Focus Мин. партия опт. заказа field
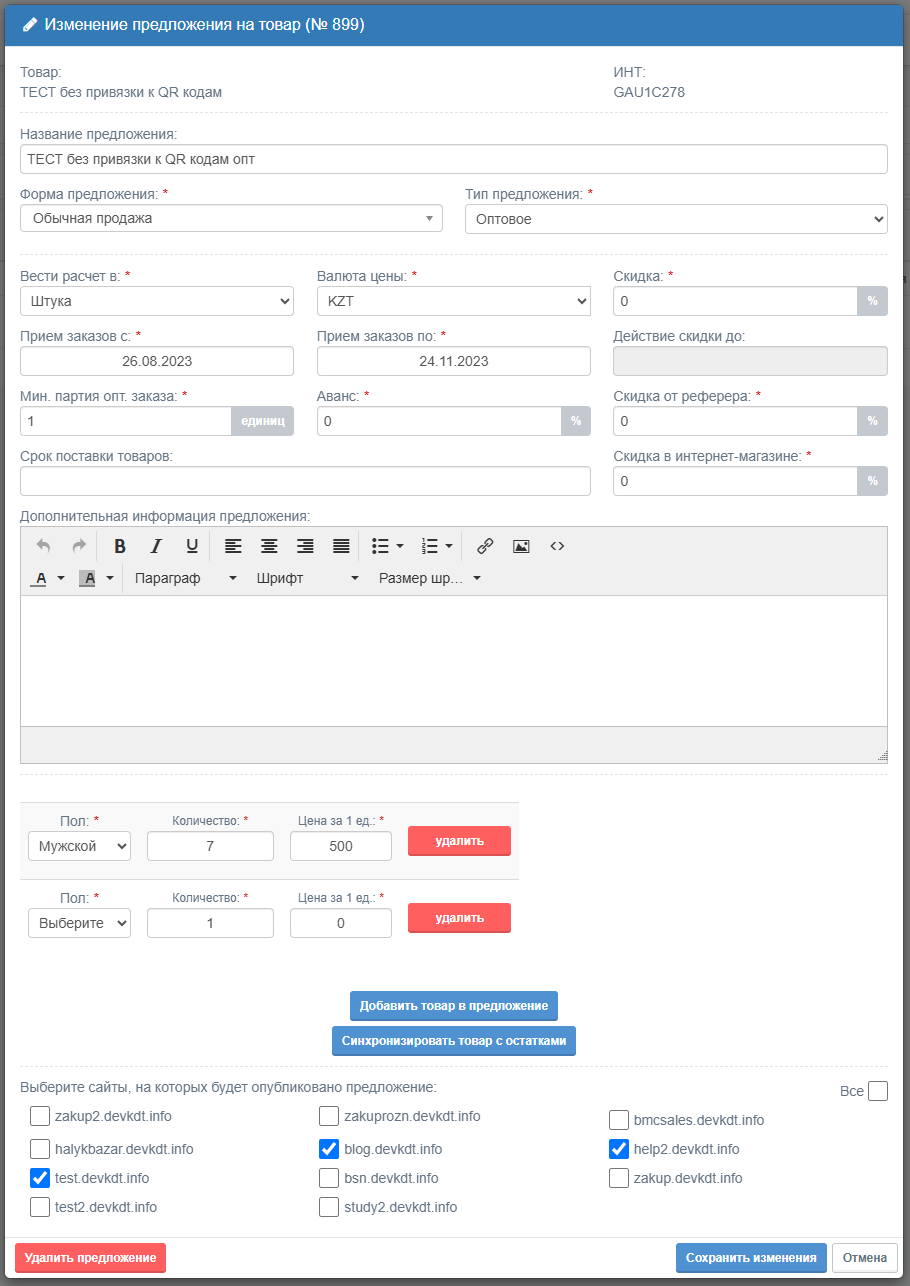Image resolution: width=910 pixels, height=1286 pixels. 126,421
